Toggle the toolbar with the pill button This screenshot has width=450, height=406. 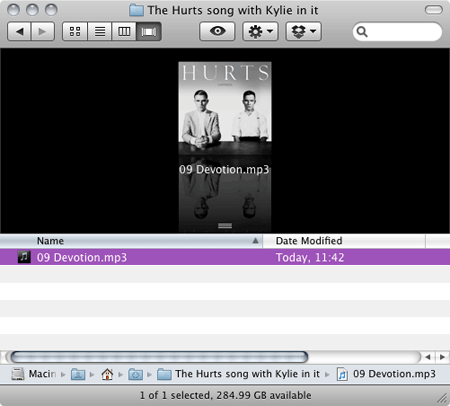tap(434, 10)
